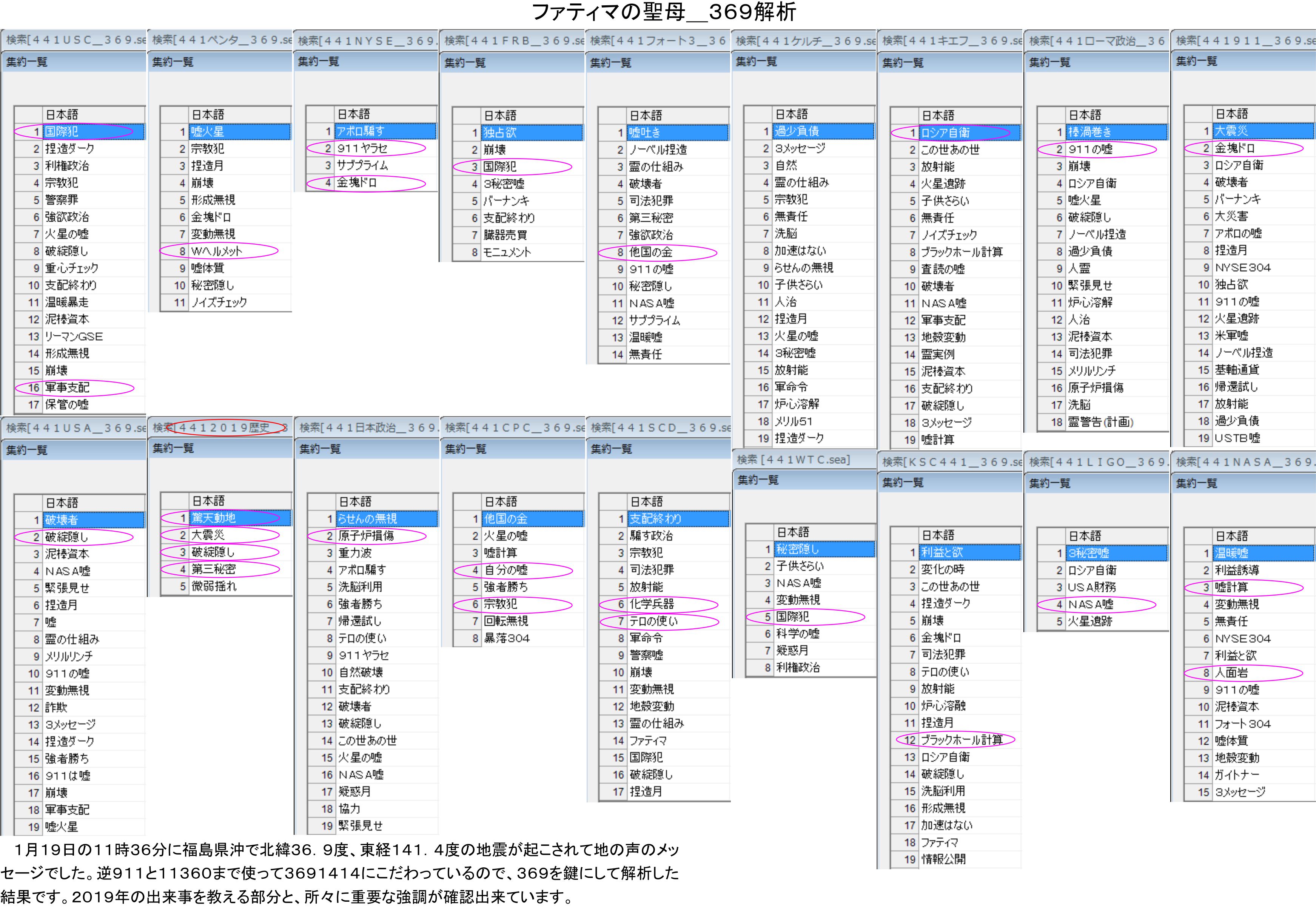Click 集約一覧 header in 441NASA window
The width and height of the screenshot is (1316, 907).
1197,484
